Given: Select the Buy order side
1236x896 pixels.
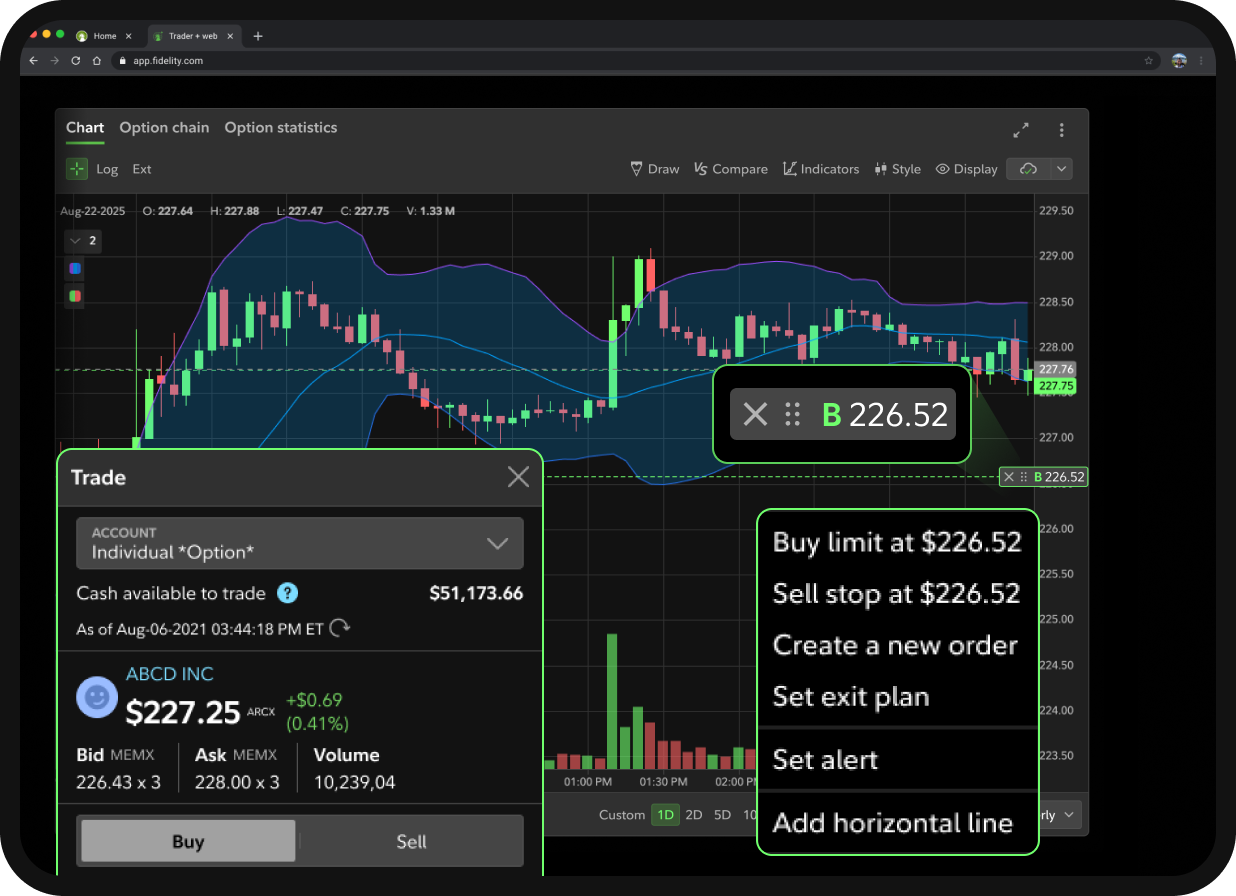Looking at the screenshot, I should (188, 841).
